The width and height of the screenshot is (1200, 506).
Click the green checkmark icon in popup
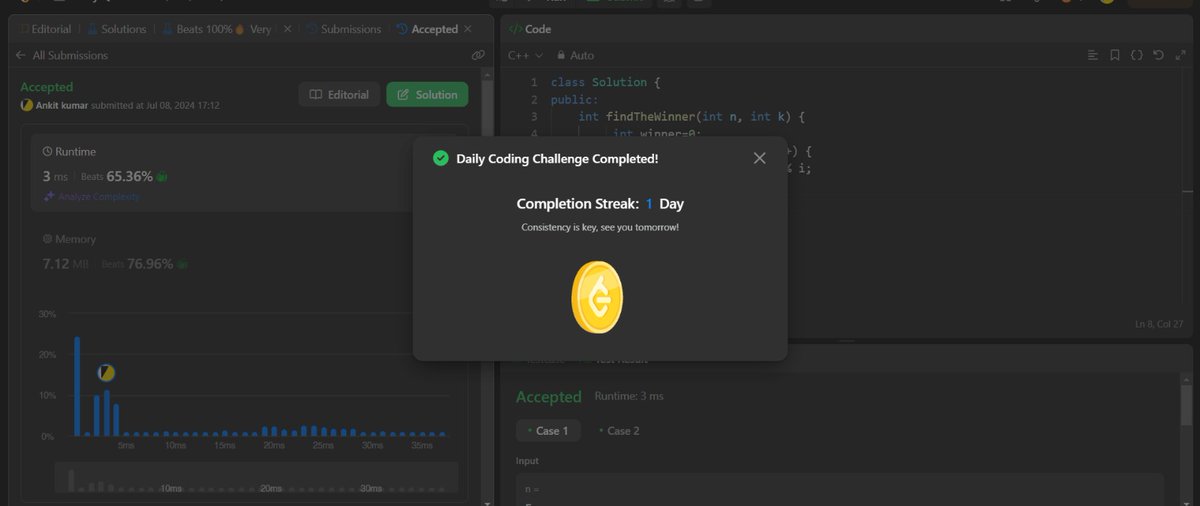tap(440, 158)
